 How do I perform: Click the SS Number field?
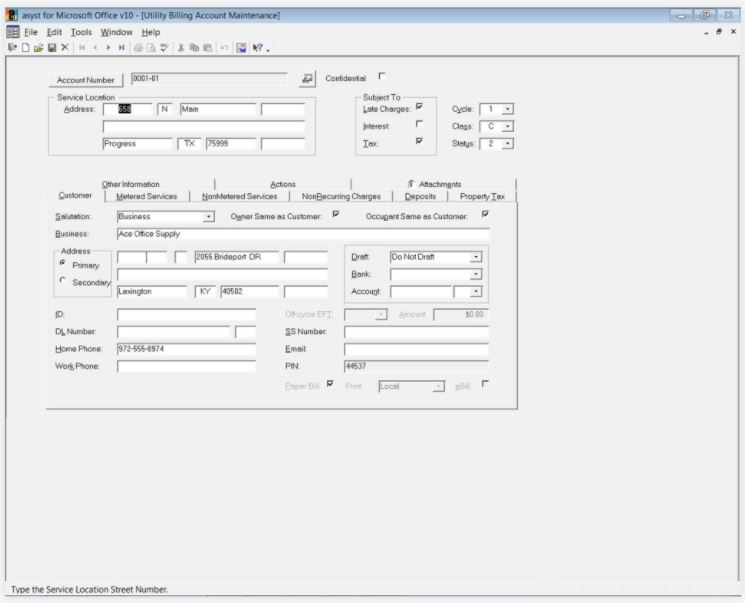pos(416,332)
